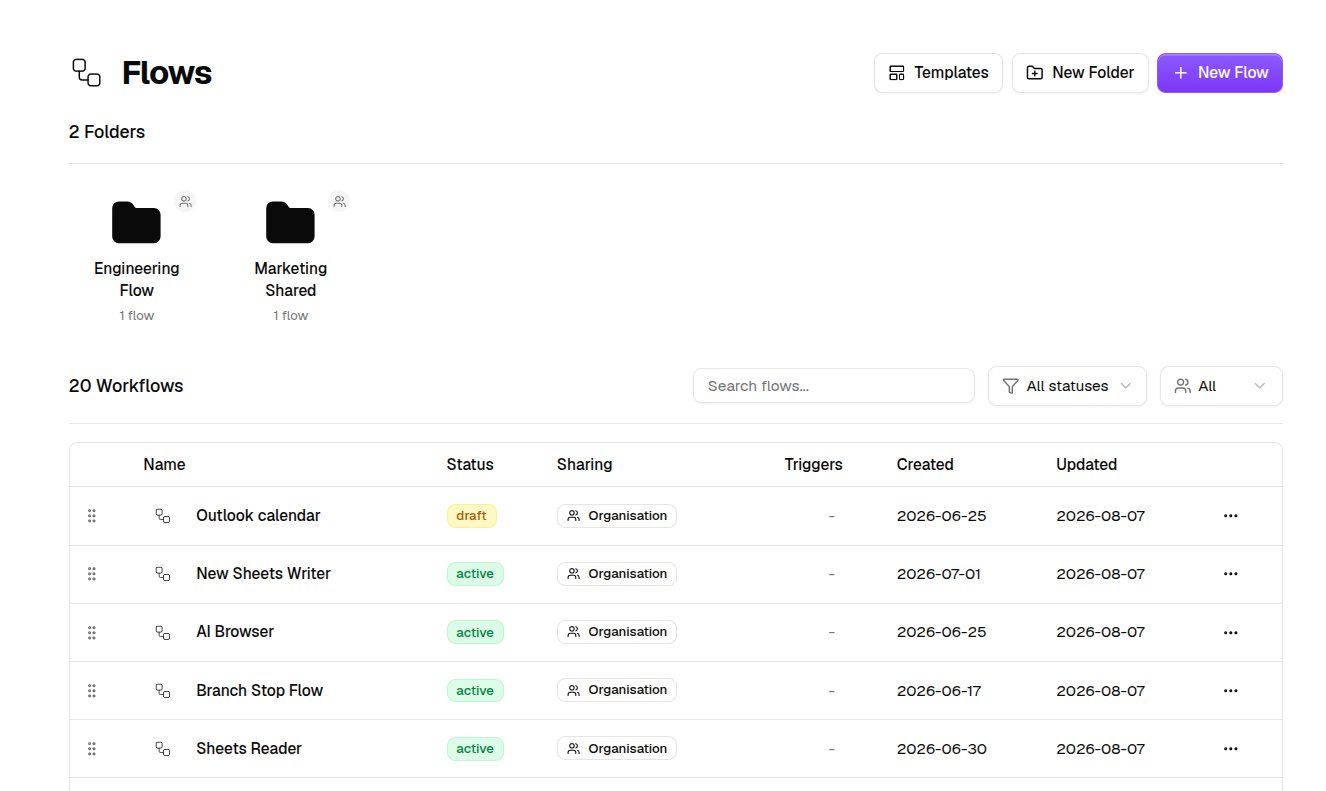Viewport: 1326px width, 791px height.
Task: Click created date 2026-06-30
Action: [941, 748]
